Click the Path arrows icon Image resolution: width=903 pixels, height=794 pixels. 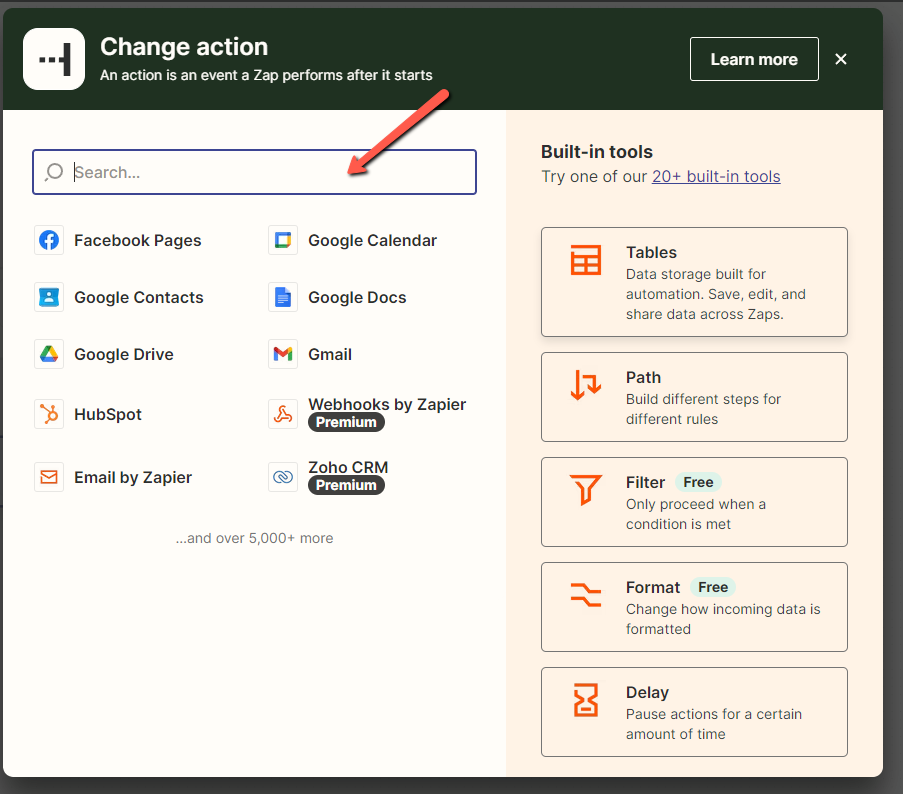pos(586,385)
